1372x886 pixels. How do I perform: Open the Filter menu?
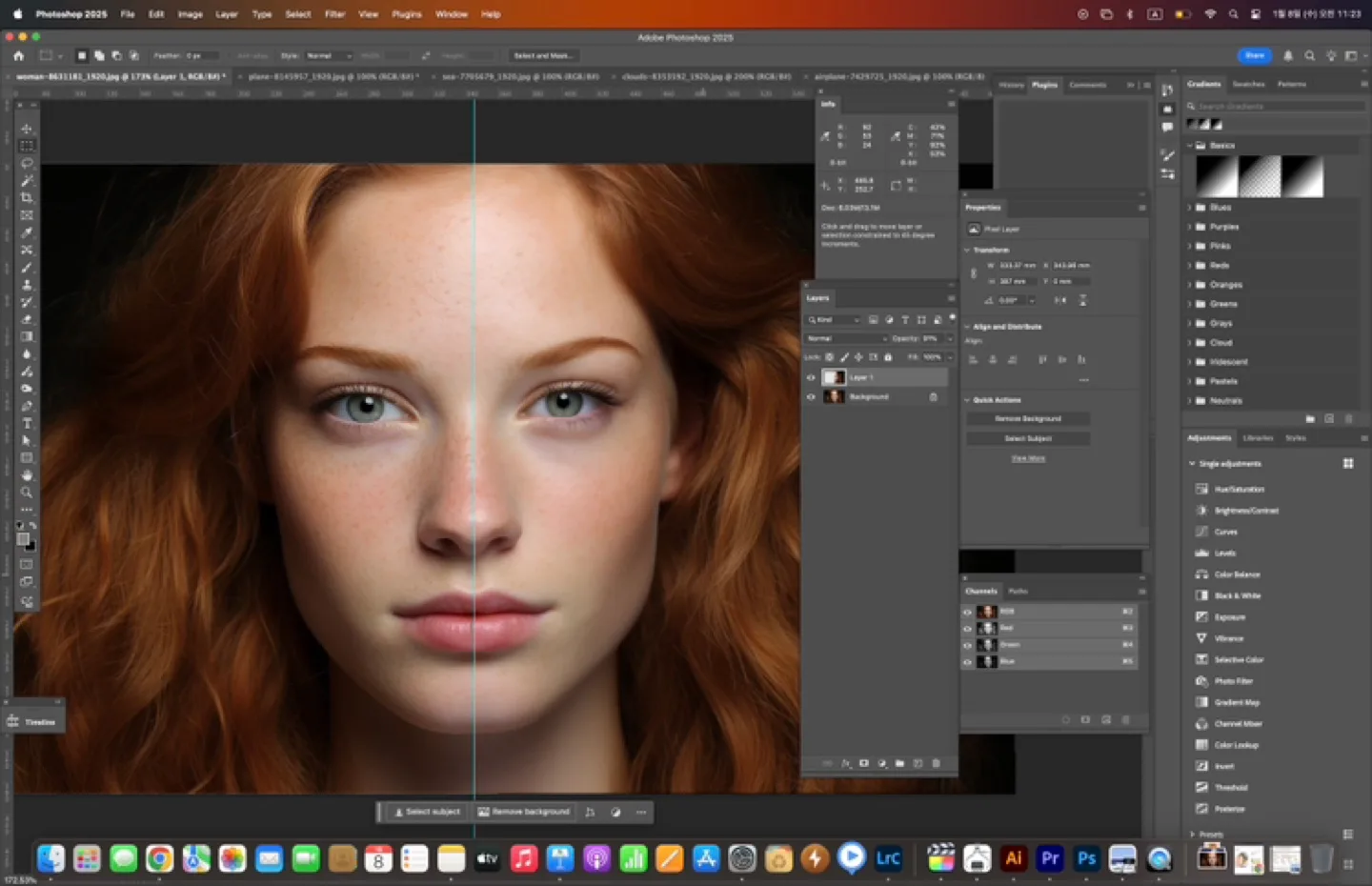coord(334,14)
